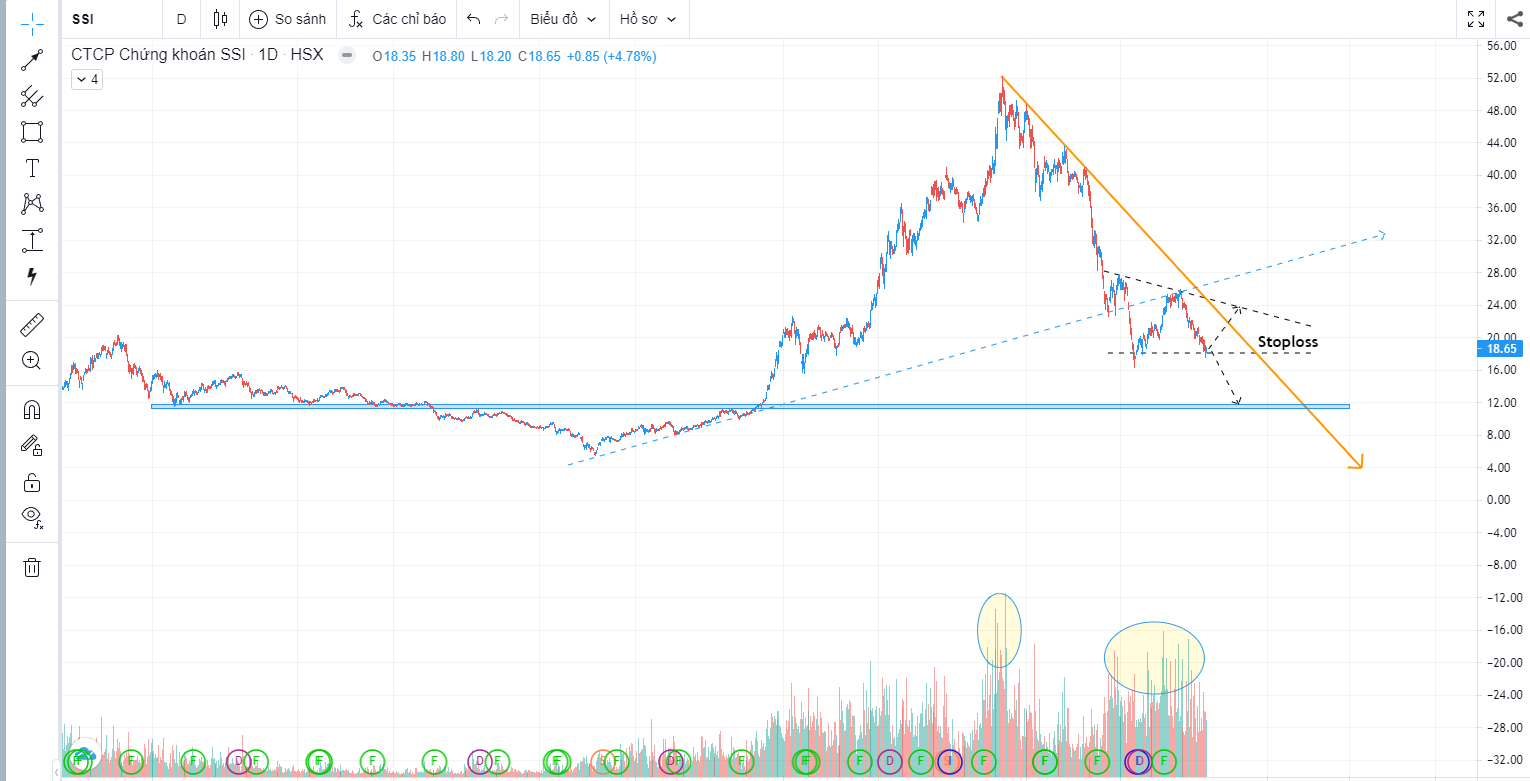Click the -32.00 price axis label
The width and height of the screenshot is (1530, 781).
pos(1503,760)
